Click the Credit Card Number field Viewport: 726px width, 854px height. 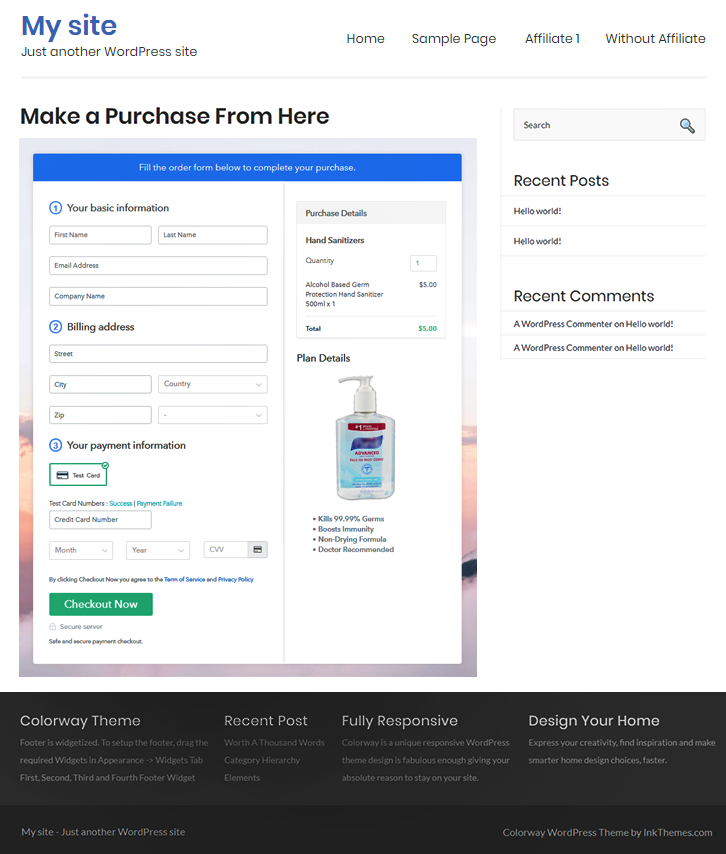click(x=100, y=520)
